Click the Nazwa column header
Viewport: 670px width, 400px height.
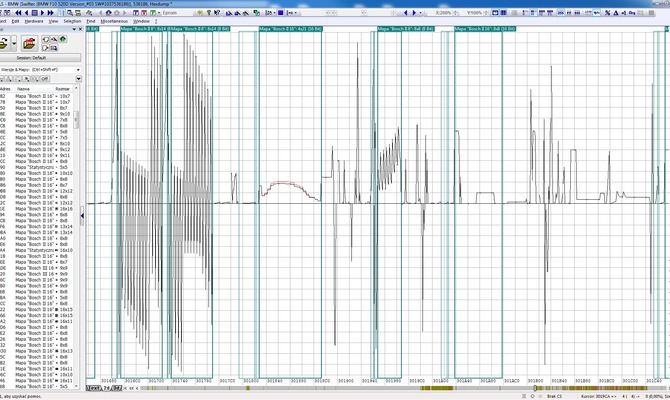point(22,88)
